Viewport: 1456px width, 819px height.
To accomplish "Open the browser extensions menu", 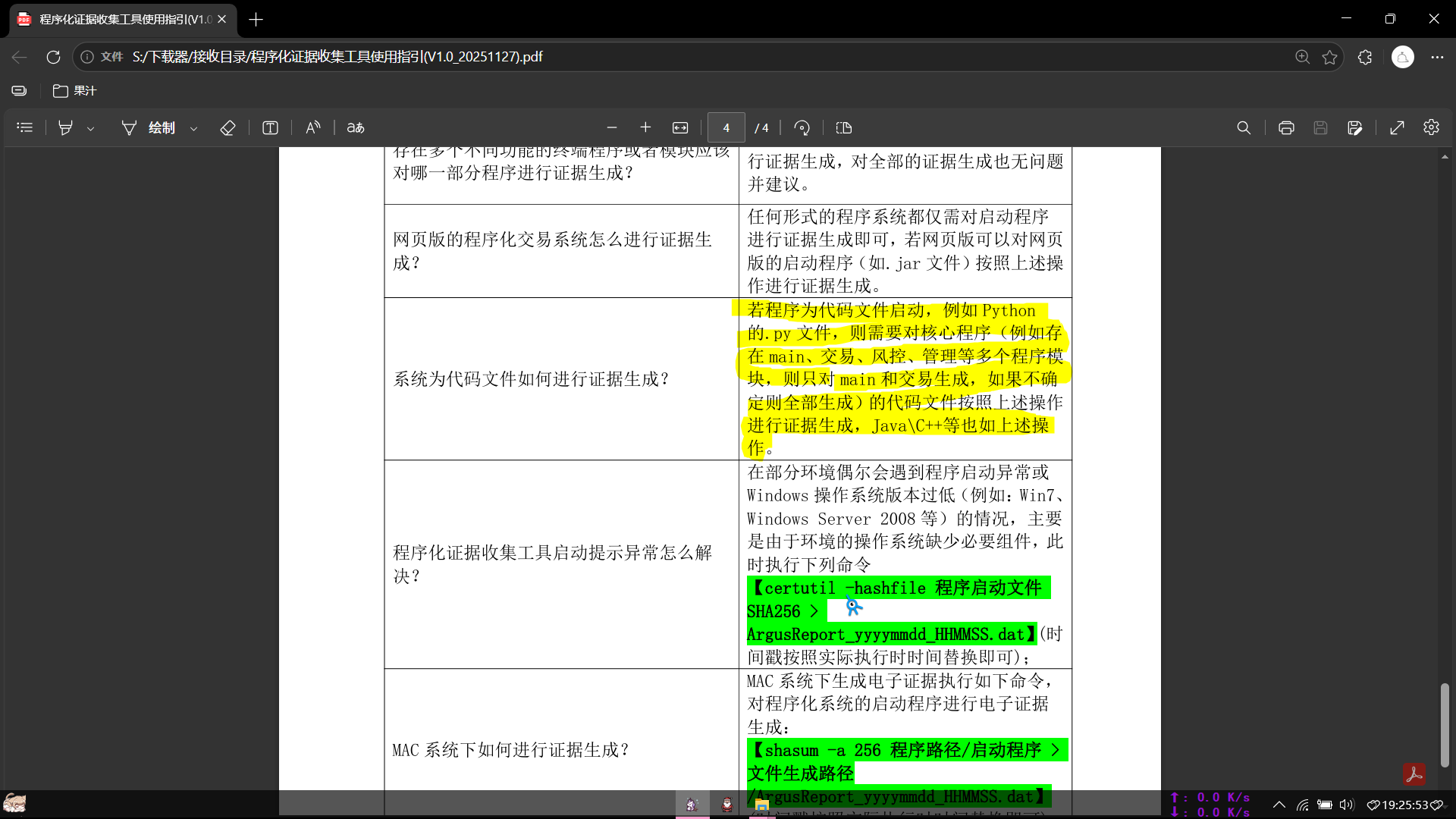I will point(1365,57).
